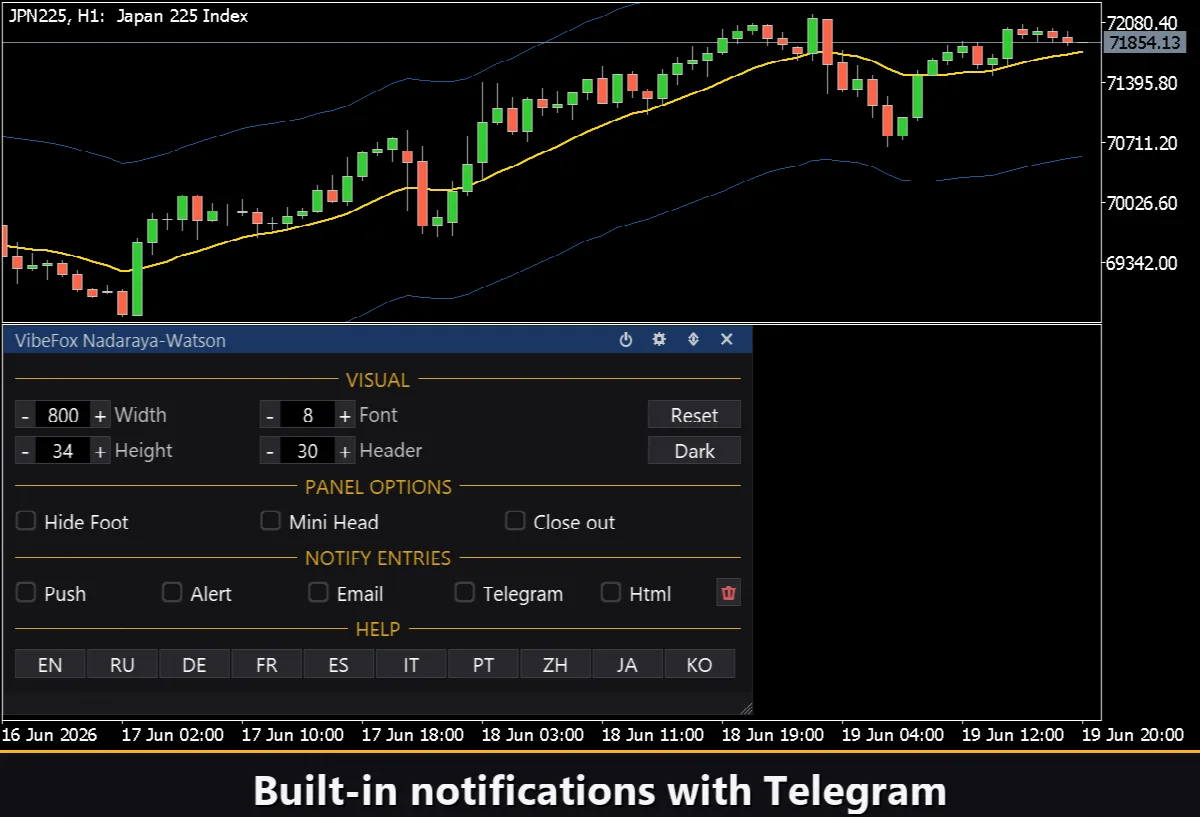Click the current price label 71854.13
Screen dimensions: 1200x817
pos(1145,42)
